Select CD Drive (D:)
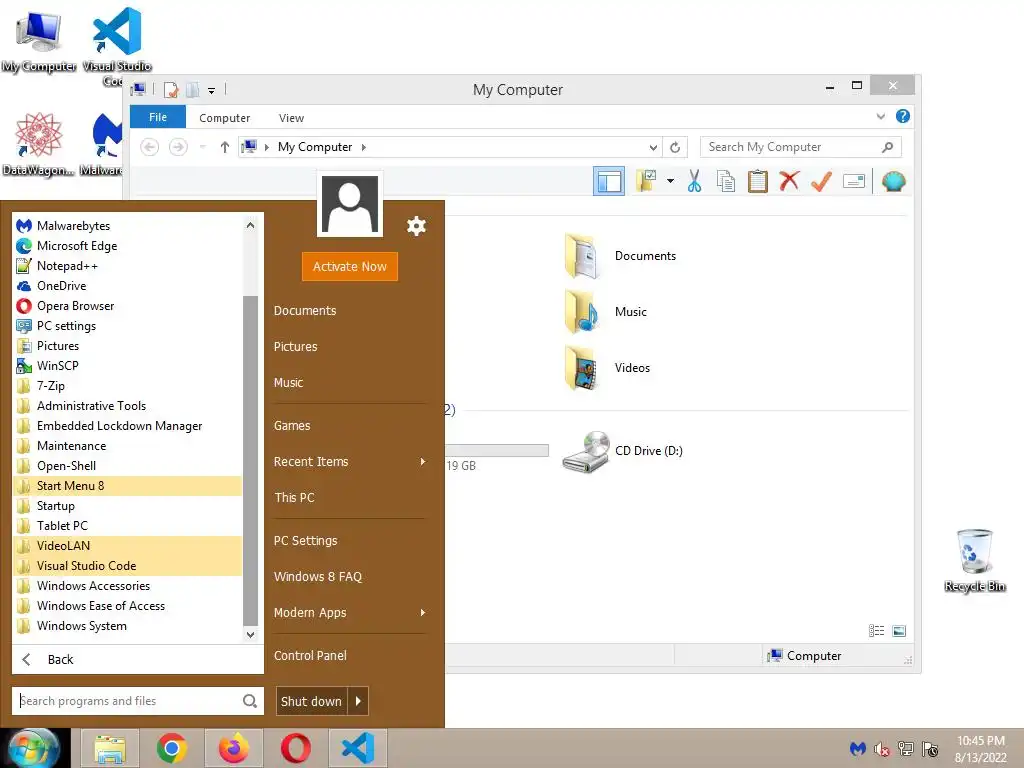 [x=622, y=451]
